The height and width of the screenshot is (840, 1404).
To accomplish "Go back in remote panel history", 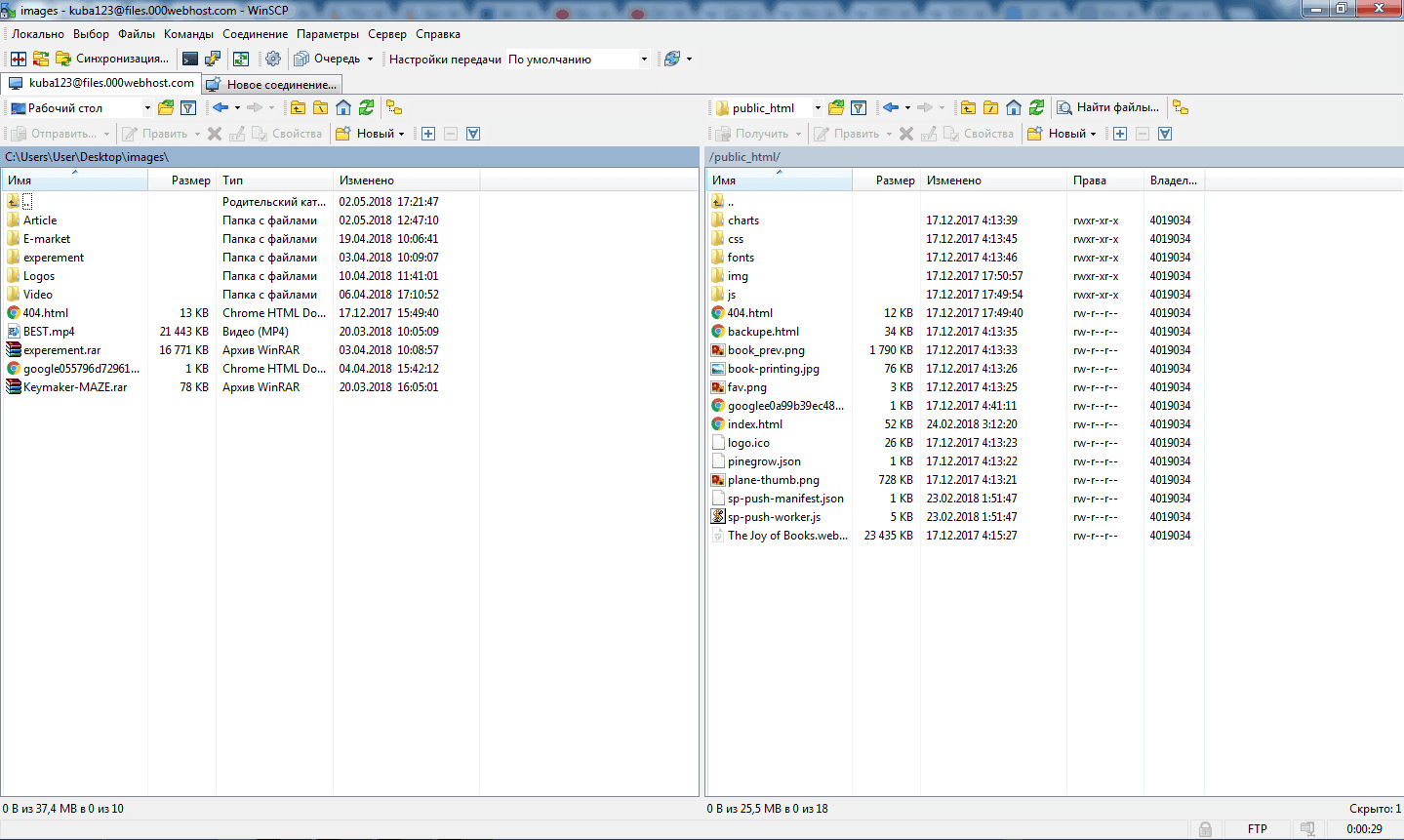I will tap(891, 107).
